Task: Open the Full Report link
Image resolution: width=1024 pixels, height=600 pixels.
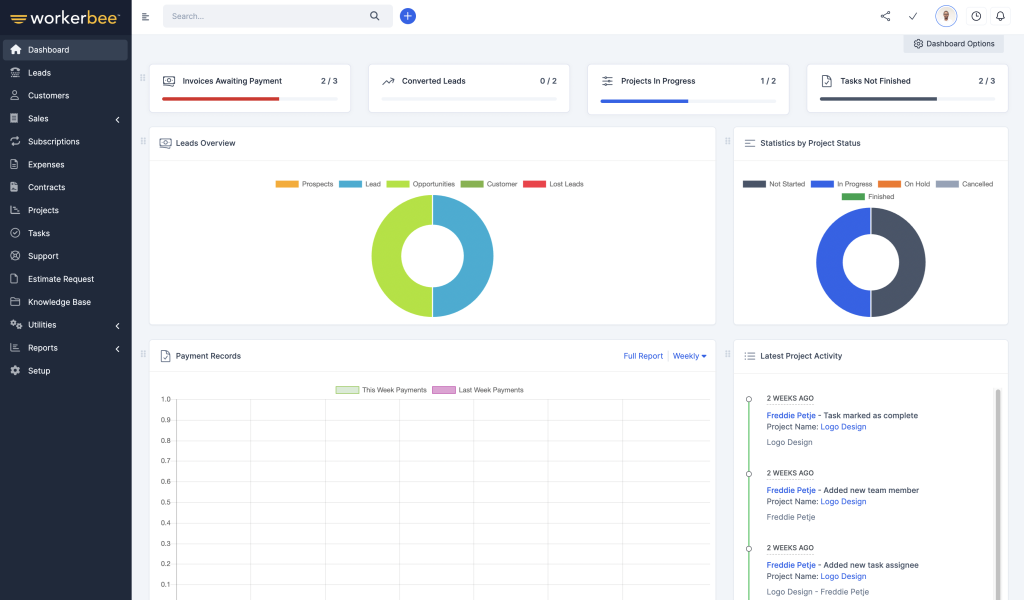Action: tap(643, 355)
